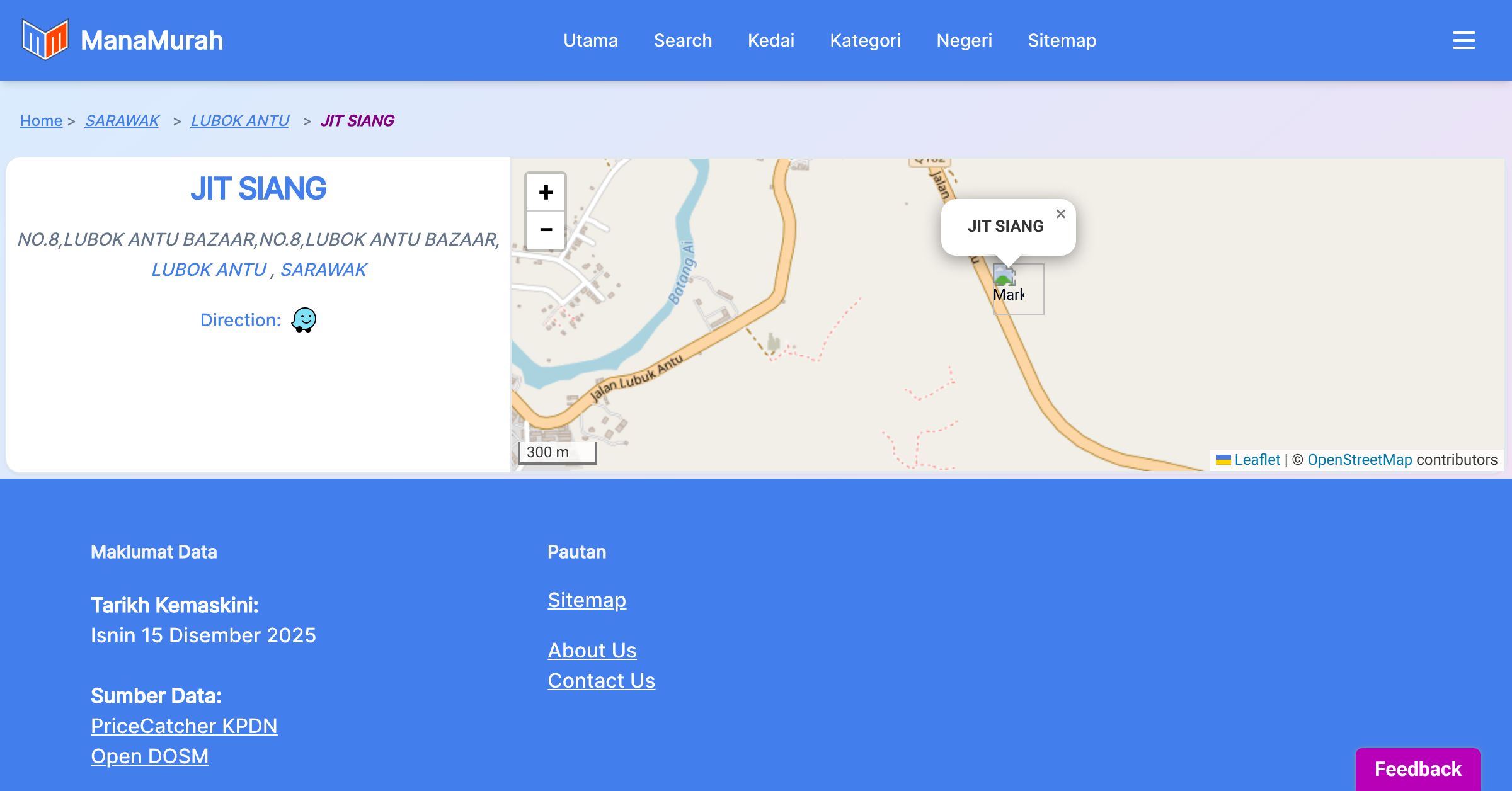Click the Leaflet attribution link

tap(1257, 460)
